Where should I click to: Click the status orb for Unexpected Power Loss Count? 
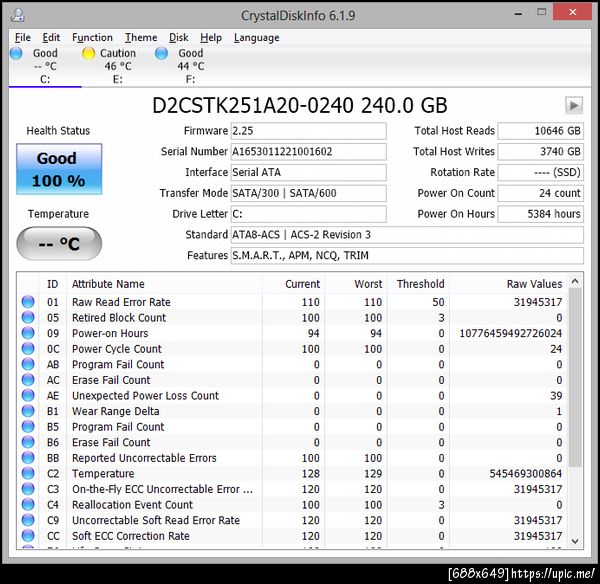(x=28, y=395)
